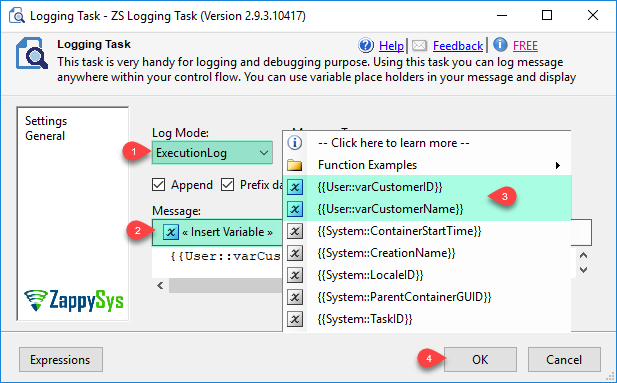Click the message scroll down arrow
The width and height of the screenshot is (617, 383).
(x=584, y=270)
